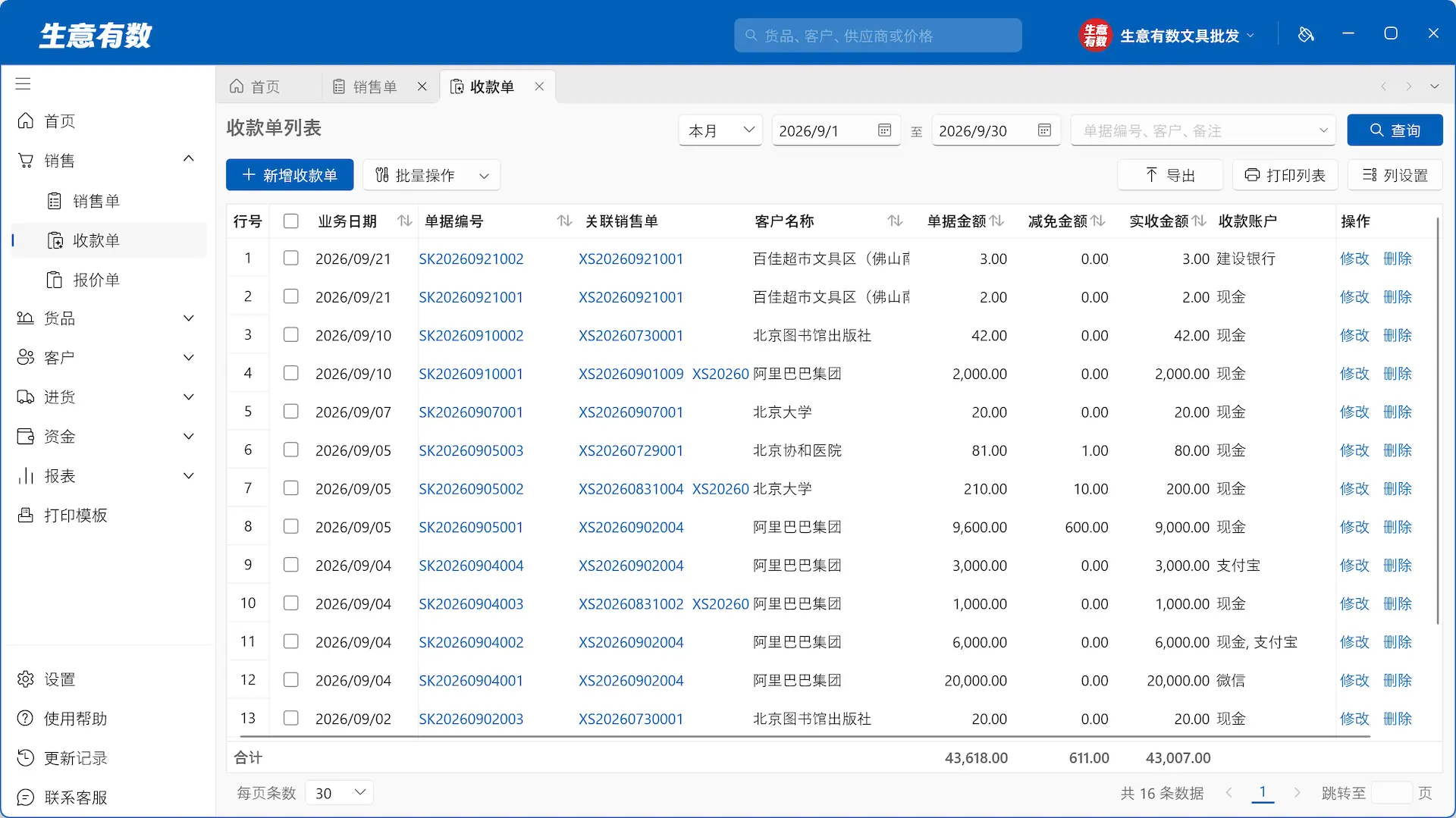Viewport: 1456px width, 818px height.
Task: Open the 每页条数 30 dropdown
Action: tap(340, 793)
